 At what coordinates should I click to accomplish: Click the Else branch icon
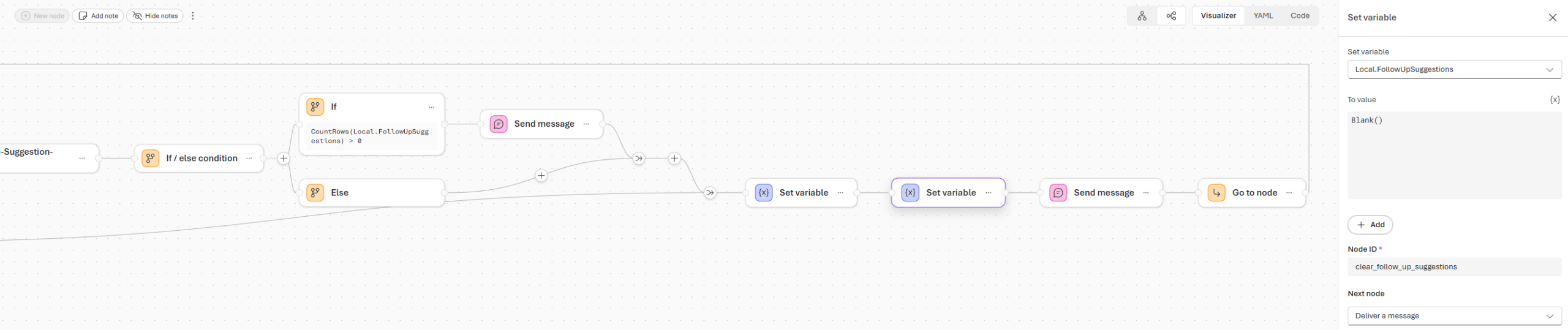point(315,193)
